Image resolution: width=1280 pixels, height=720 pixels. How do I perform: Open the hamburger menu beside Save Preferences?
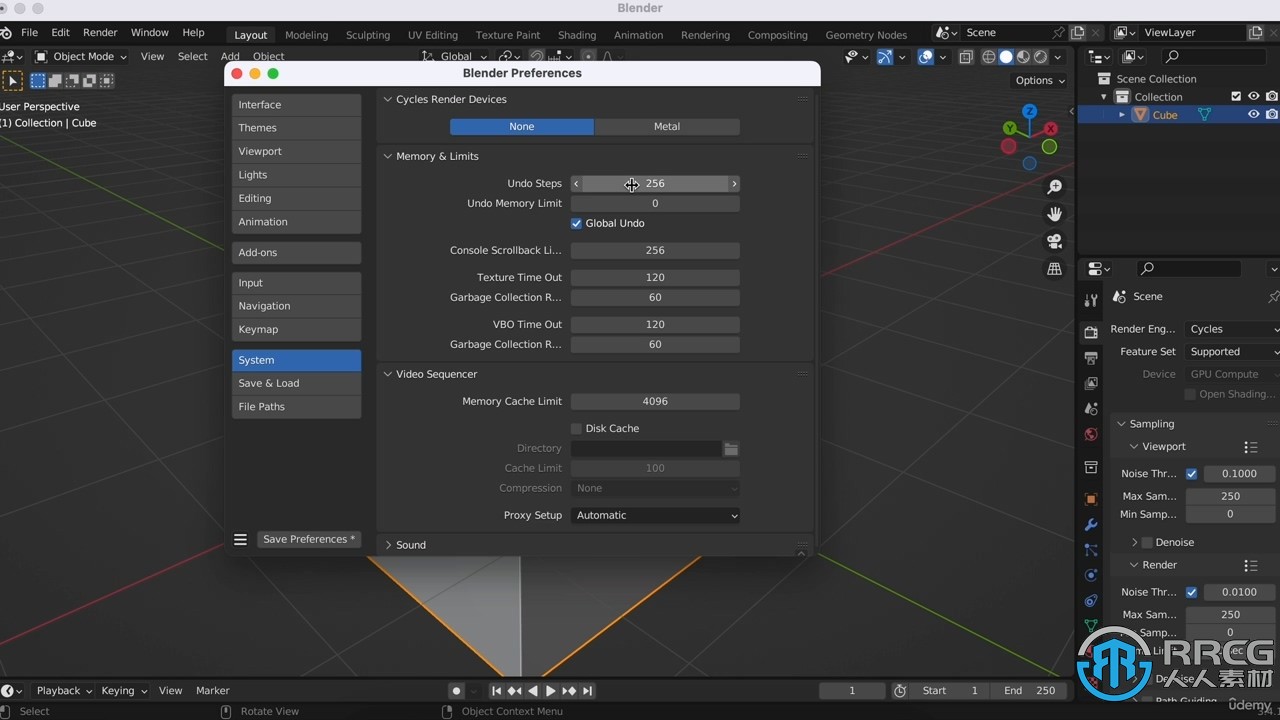240,539
